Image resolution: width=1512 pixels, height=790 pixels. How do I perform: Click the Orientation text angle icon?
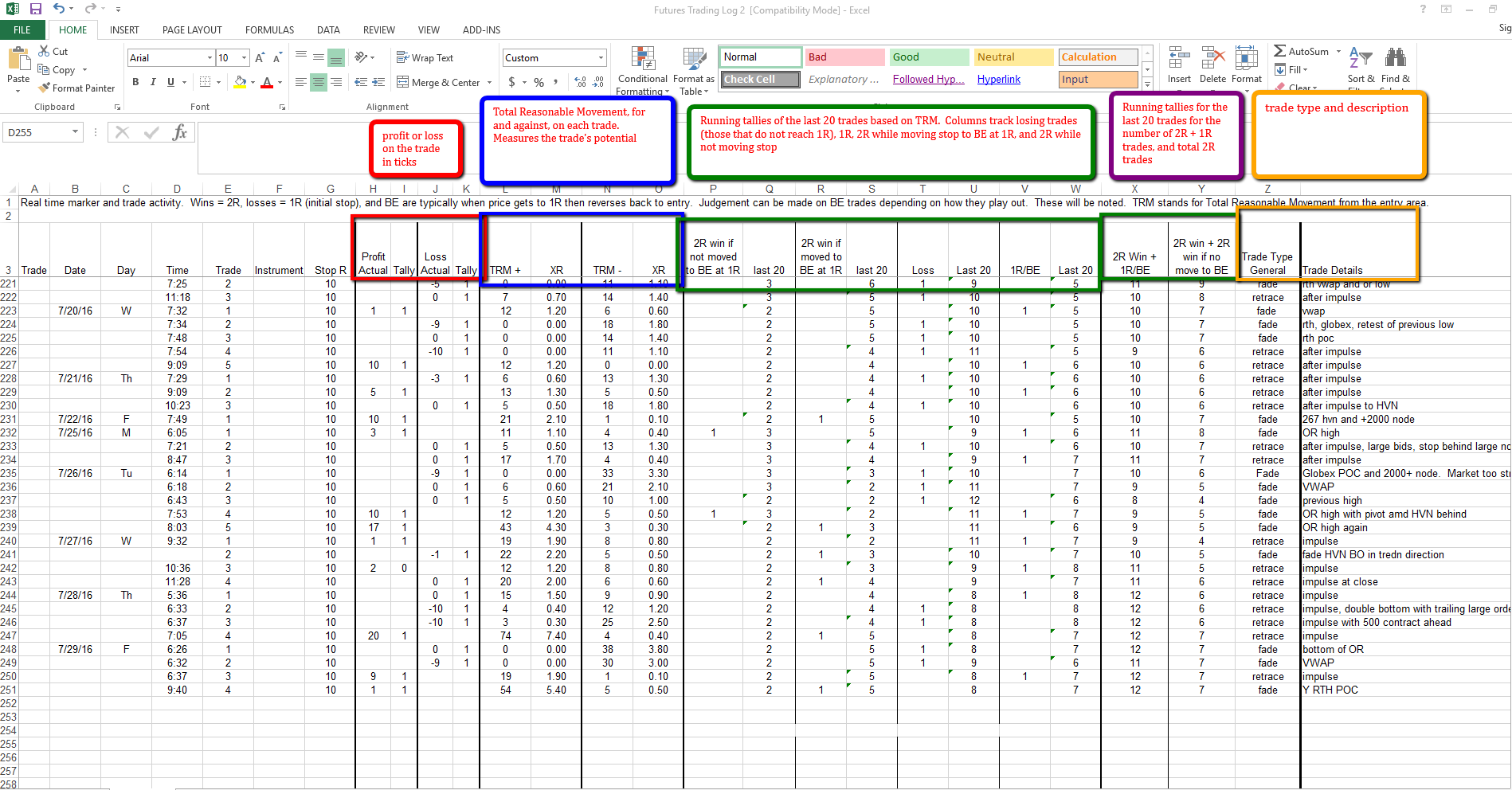tap(361, 57)
